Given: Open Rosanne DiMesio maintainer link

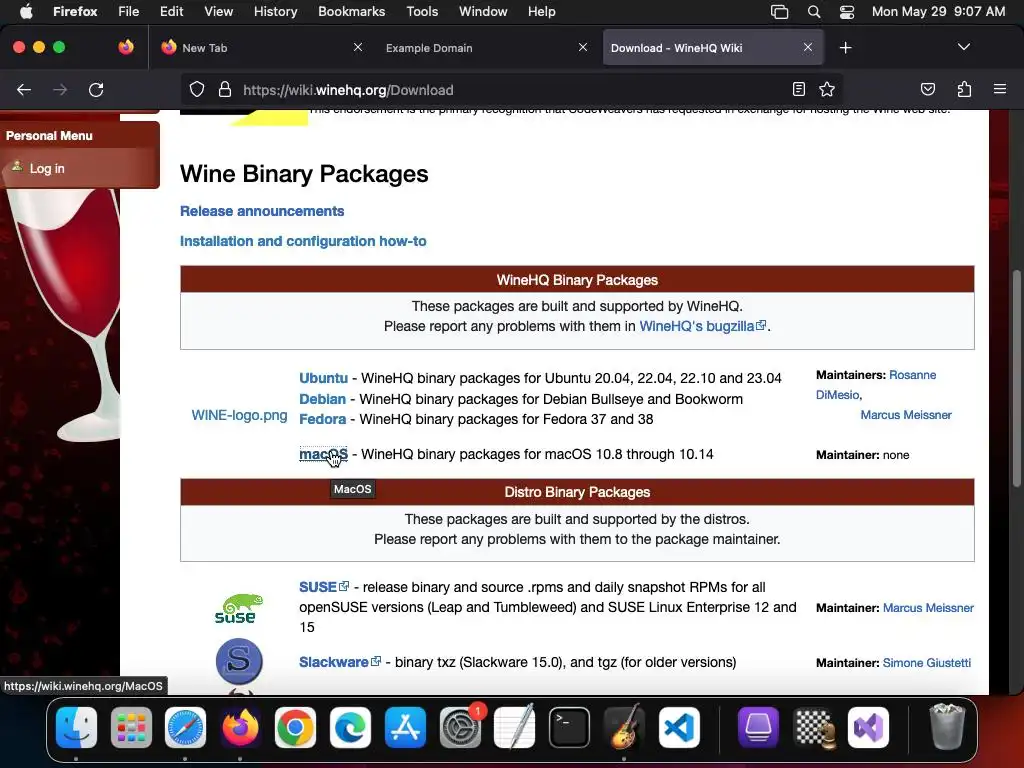Looking at the screenshot, I should [x=913, y=375].
